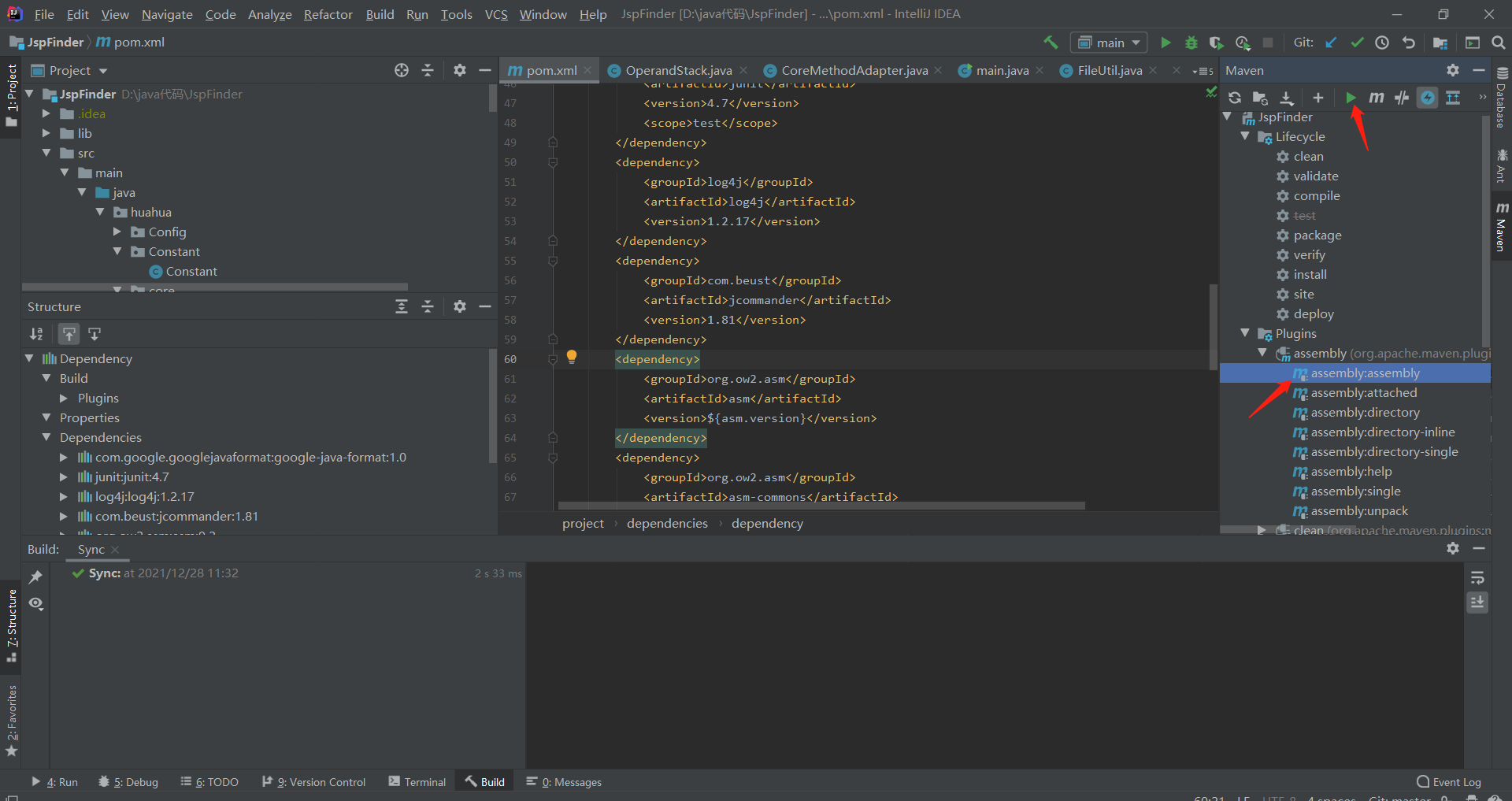Expand the lib folder
The height and width of the screenshot is (801, 1512).
(46, 133)
